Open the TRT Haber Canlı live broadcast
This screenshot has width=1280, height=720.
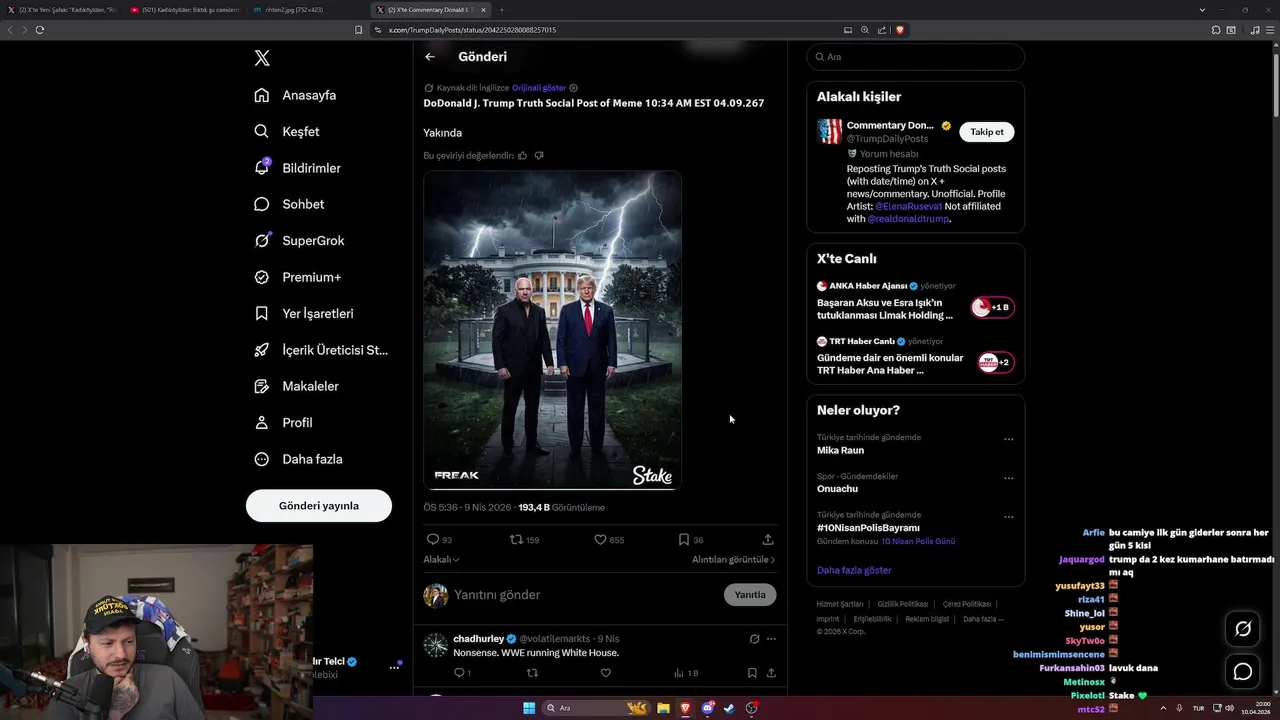click(x=915, y=356)
